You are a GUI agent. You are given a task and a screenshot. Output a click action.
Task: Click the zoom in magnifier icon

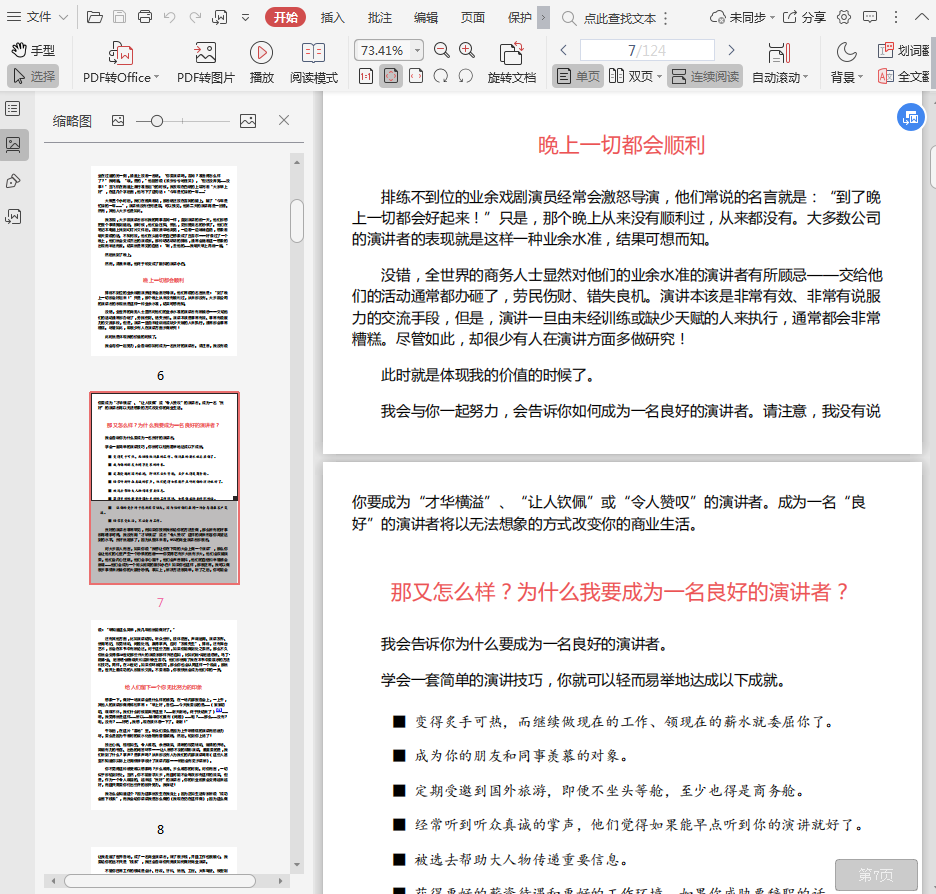[x=467, y=50]
